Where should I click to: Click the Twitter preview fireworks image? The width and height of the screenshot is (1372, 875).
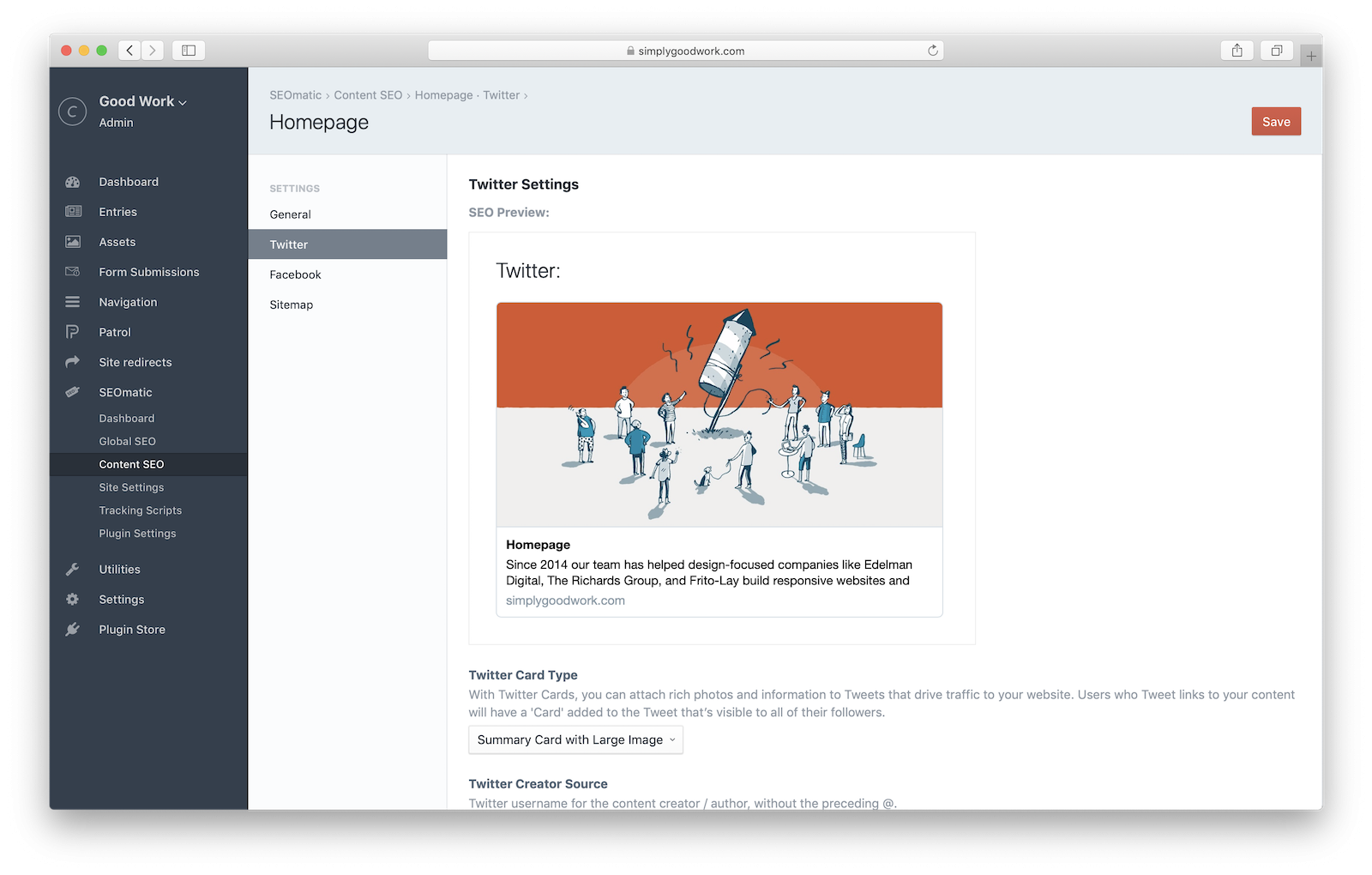pyautogui.click(x=719, y=414)
